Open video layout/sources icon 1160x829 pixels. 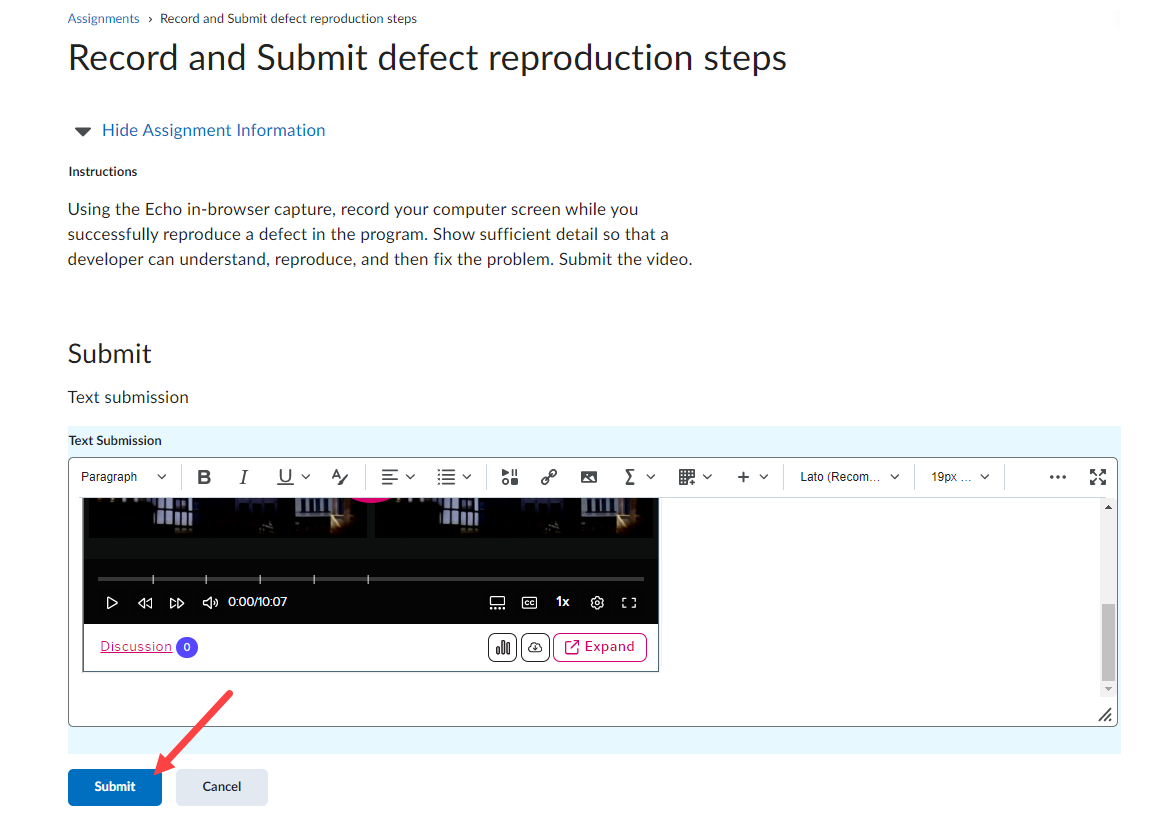497,603
